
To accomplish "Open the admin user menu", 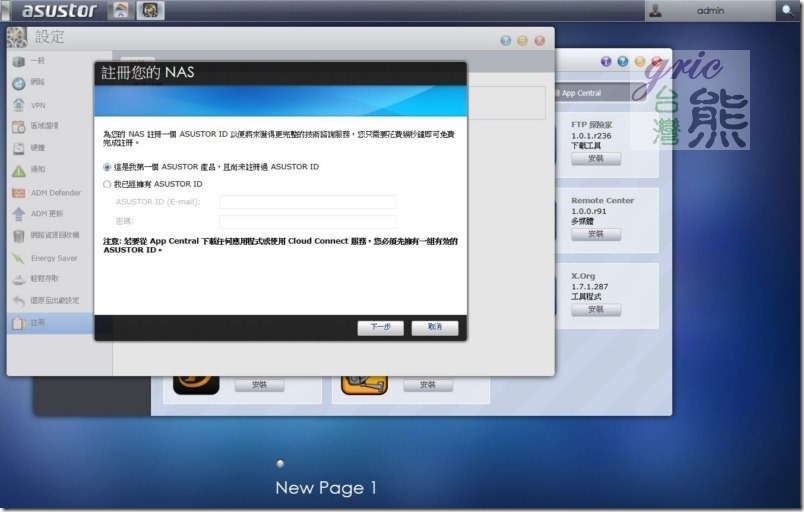I will pos(711,11).
